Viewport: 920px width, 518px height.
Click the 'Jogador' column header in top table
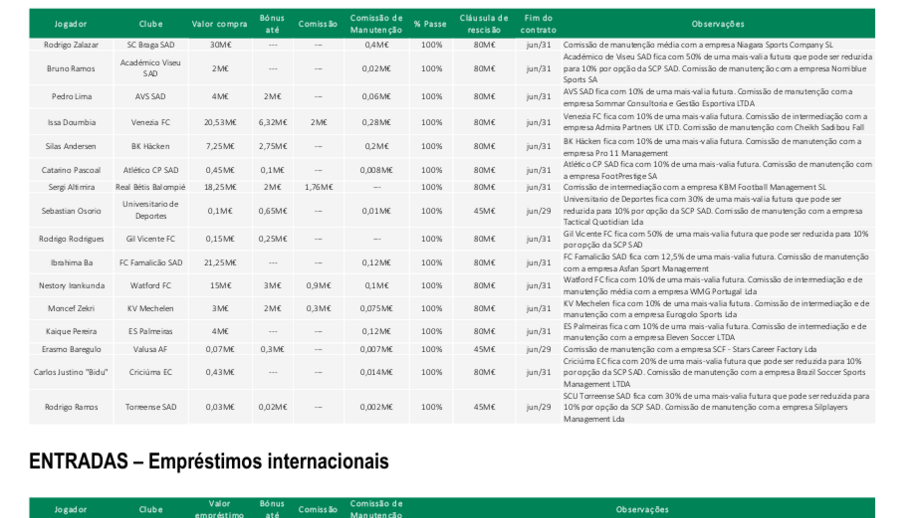tap(70, 24)
